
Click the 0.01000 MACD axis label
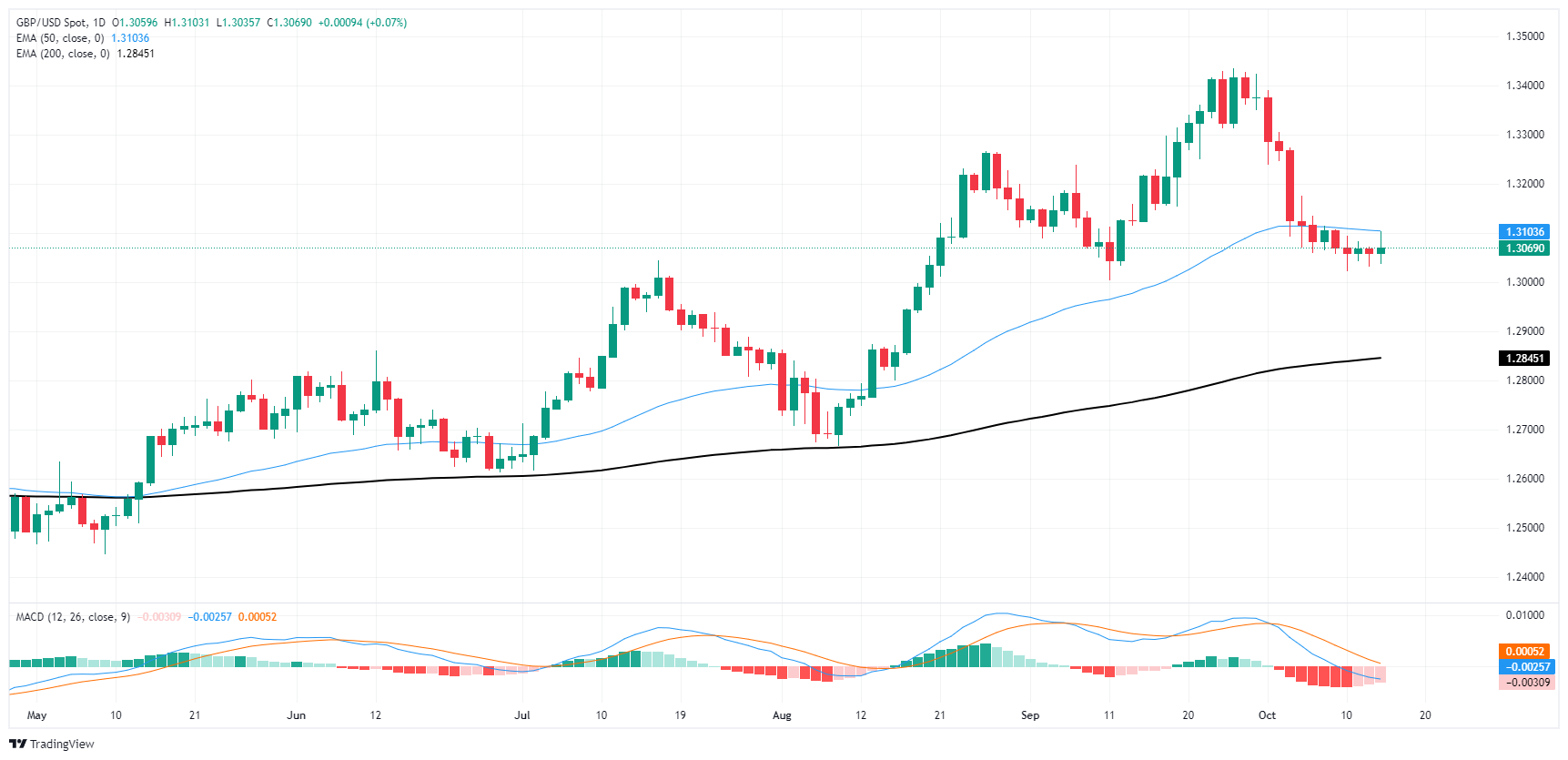pos(1524,615)
